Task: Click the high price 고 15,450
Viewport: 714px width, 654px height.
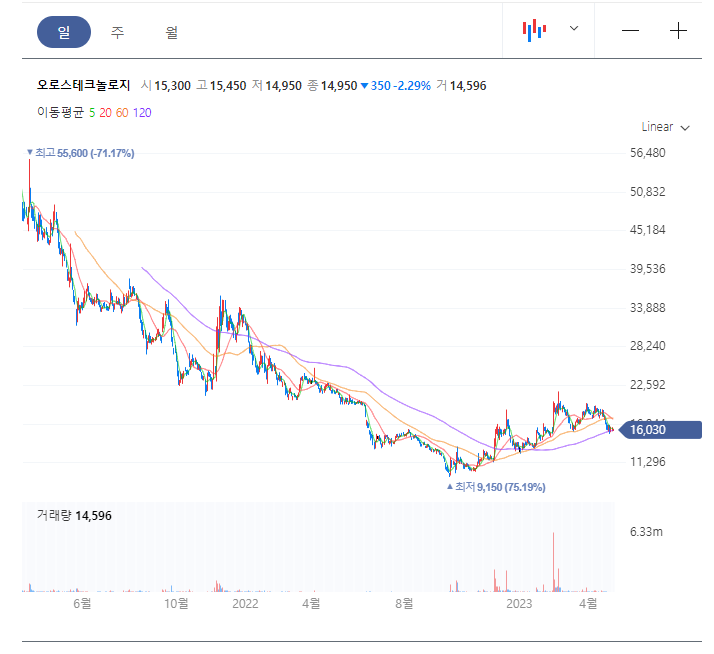Action: pos(221,86)
